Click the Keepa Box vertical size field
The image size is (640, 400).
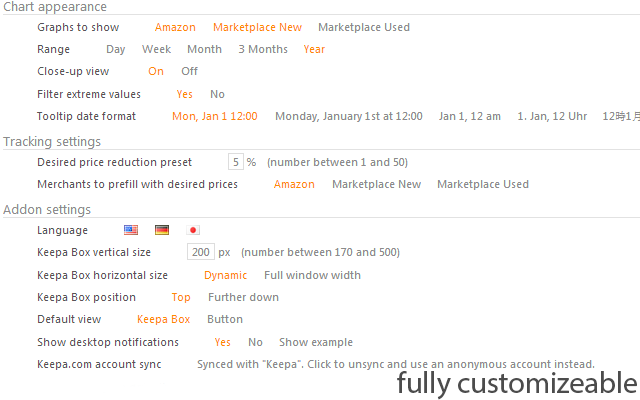click(200, 252)
